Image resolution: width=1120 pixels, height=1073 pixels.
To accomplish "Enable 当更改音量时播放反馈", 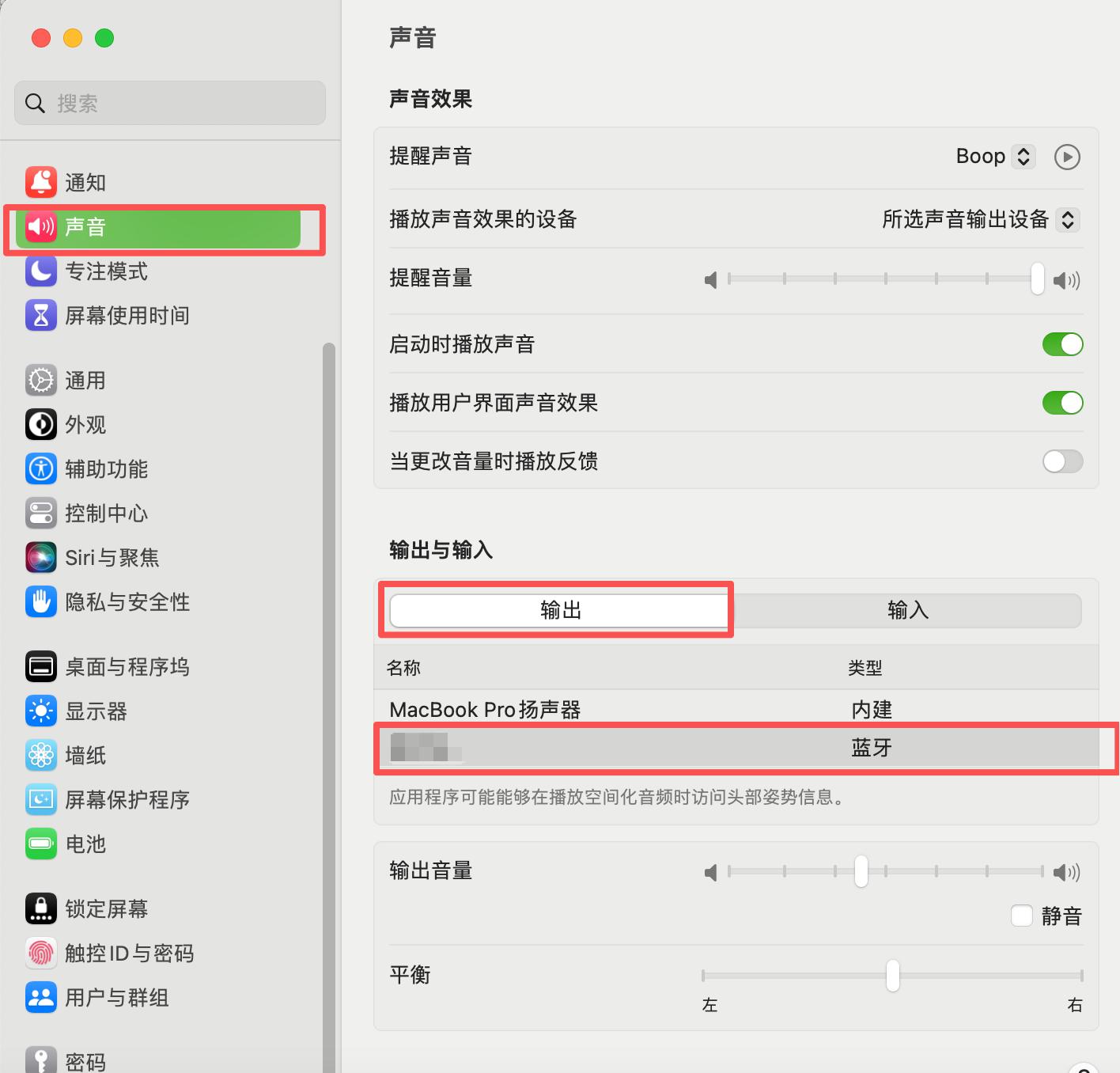I will (1063, 461).
